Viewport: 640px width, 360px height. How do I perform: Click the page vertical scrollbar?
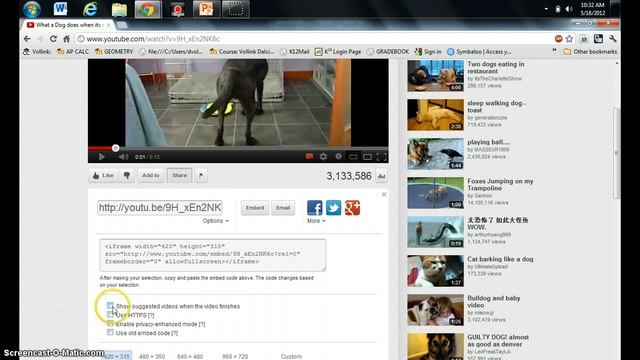(x=617, y=153)
